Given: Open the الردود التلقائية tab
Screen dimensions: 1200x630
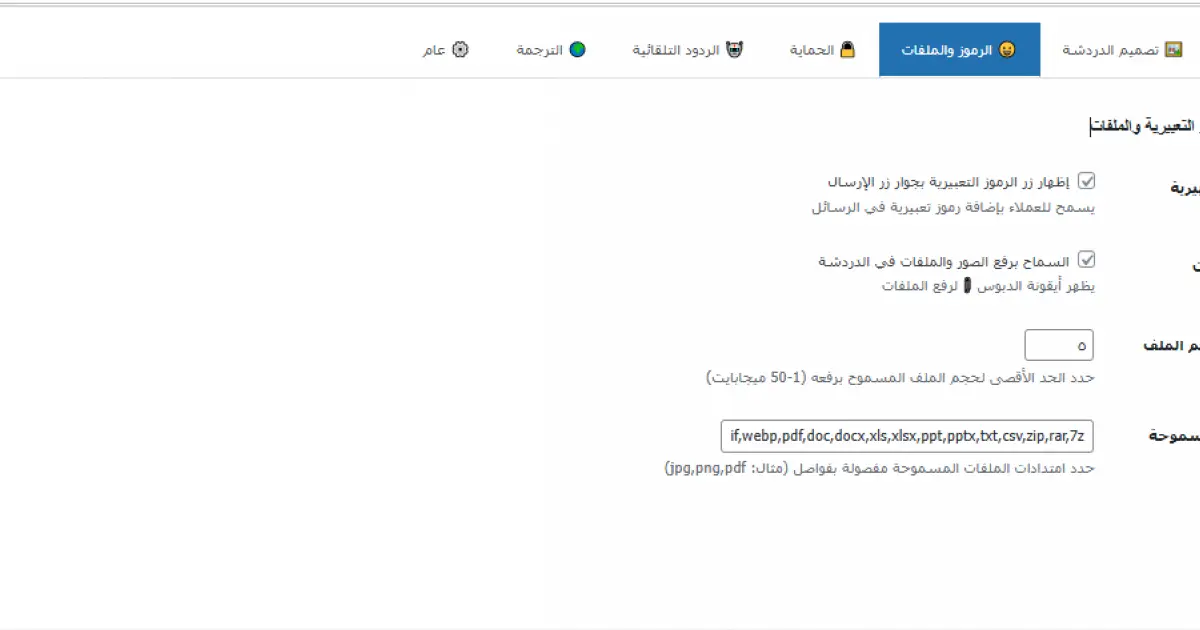Looking at the screenshot, I should pos(688,50).
